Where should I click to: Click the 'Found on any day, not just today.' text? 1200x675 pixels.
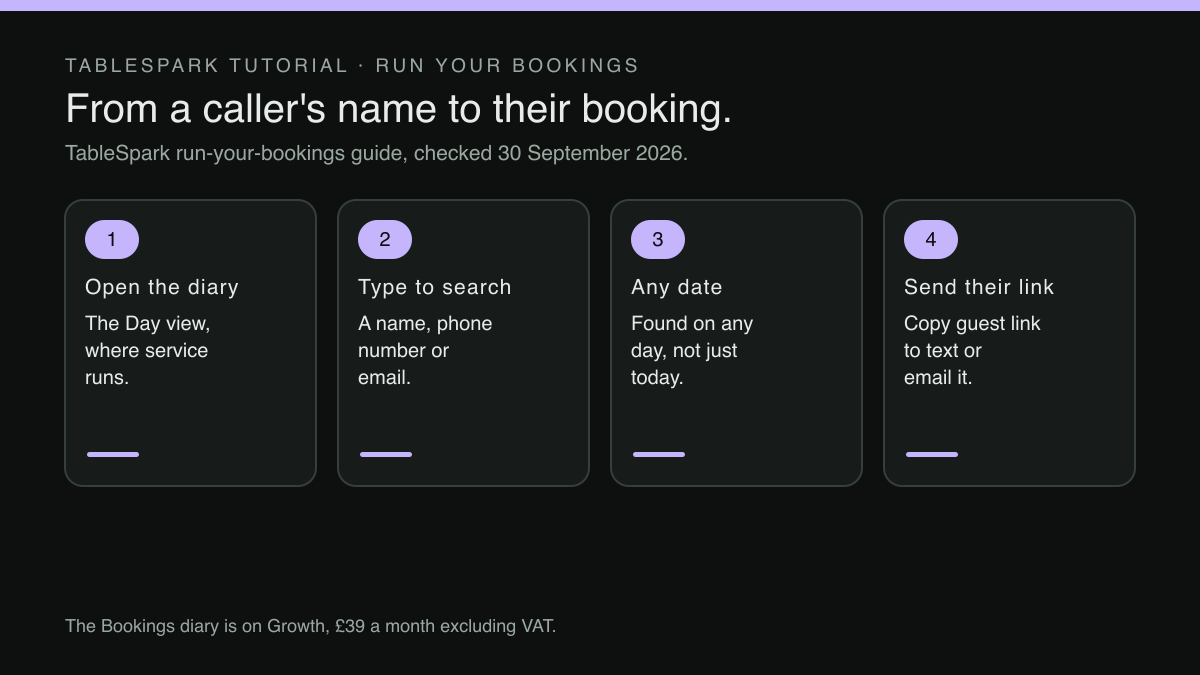click(692, 350)
